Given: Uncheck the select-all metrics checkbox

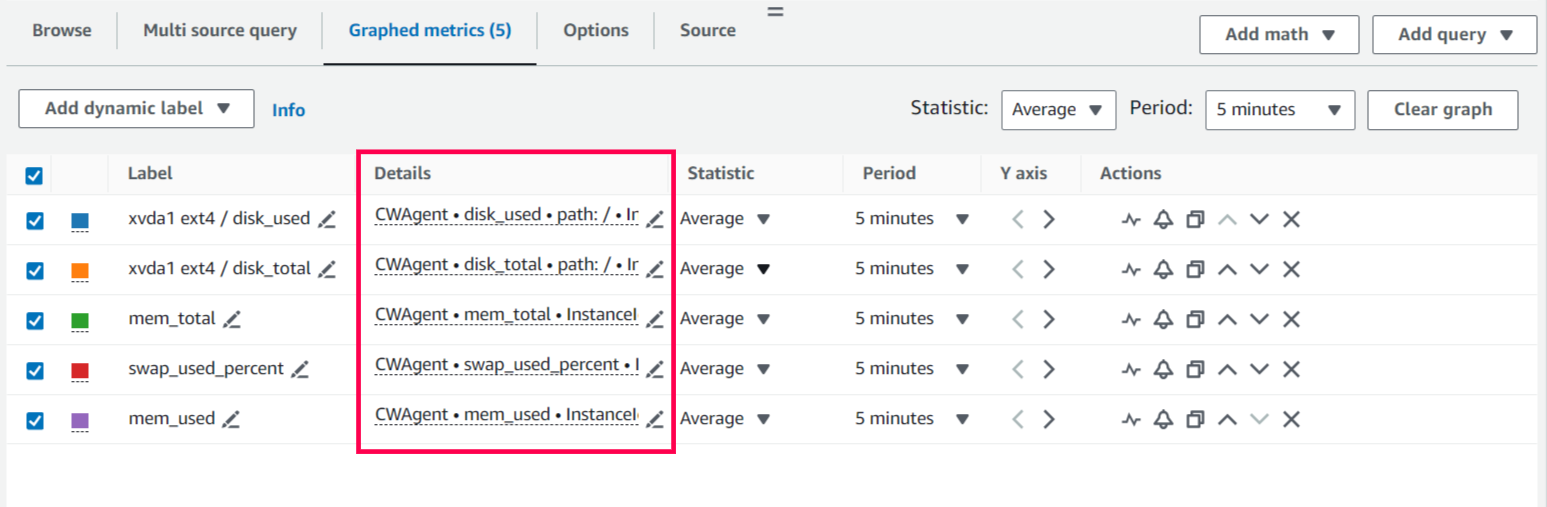Looking at the screenshot, I should coord(34,176).
